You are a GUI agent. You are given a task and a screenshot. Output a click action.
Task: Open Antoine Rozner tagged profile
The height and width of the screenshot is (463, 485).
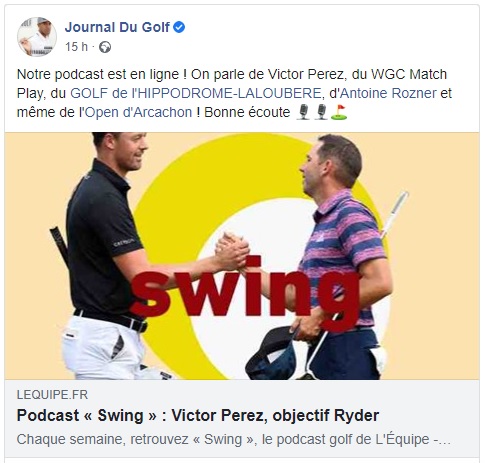[388, 93]
